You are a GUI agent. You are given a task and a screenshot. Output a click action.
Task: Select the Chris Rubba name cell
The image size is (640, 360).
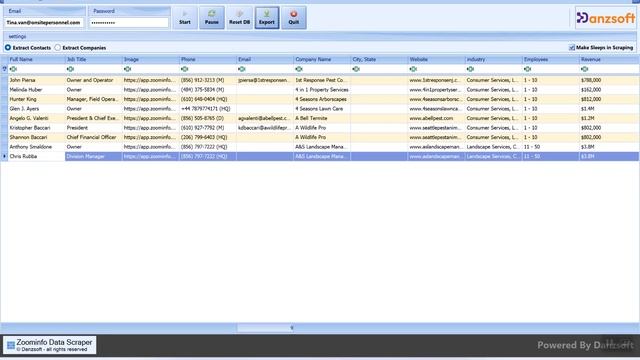pos(36,156)
